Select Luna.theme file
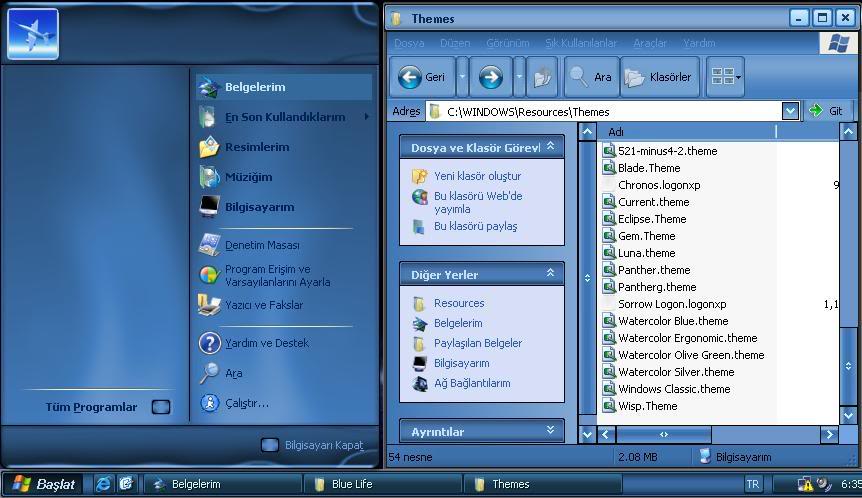This screenshot has width=862, height=498. (639, 253)
